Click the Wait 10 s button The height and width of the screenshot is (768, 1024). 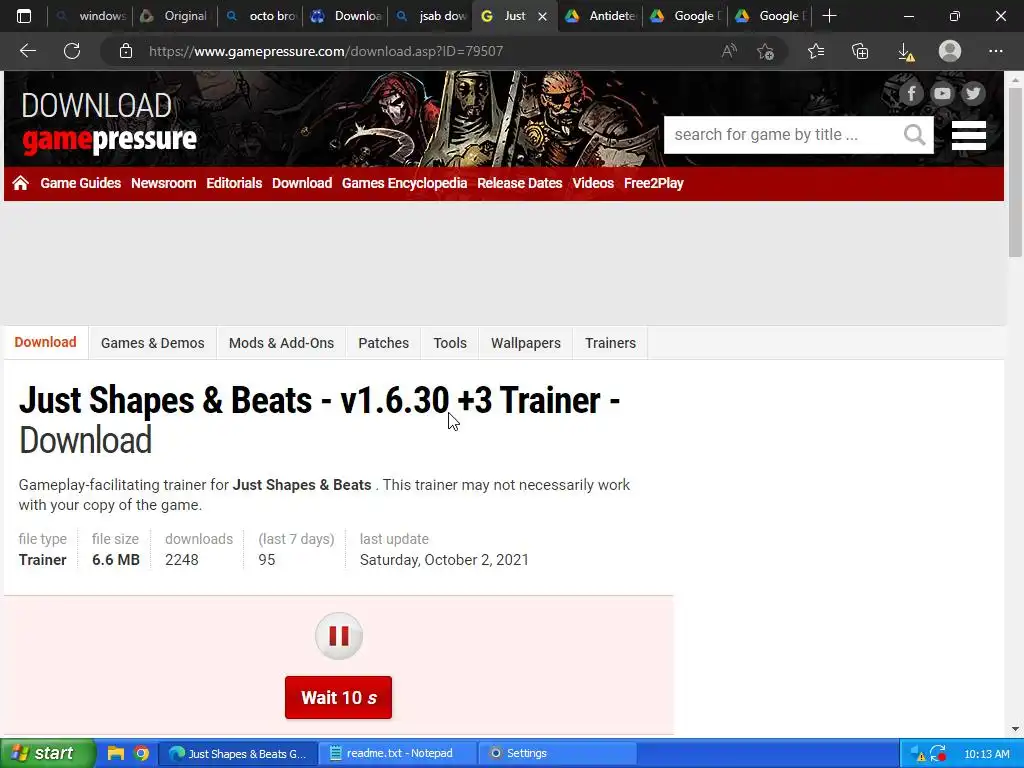338,697
